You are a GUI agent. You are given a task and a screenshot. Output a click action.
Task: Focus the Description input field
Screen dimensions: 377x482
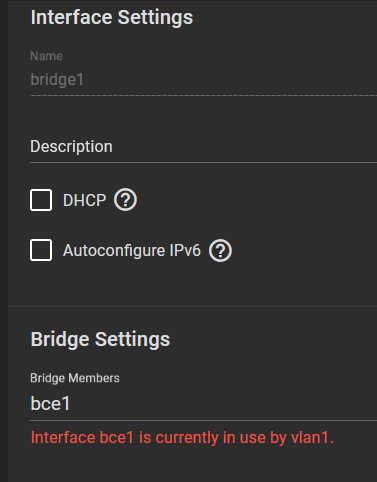(203, 147)
